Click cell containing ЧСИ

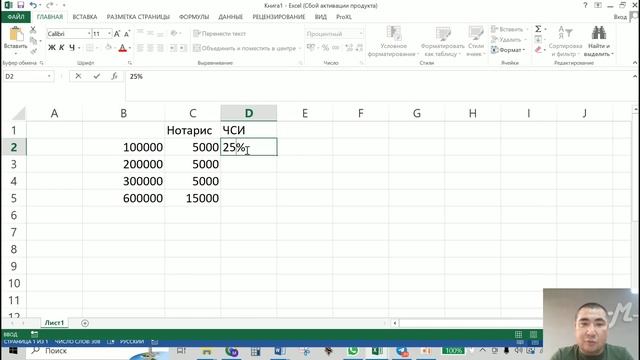(x=249, y=130)
